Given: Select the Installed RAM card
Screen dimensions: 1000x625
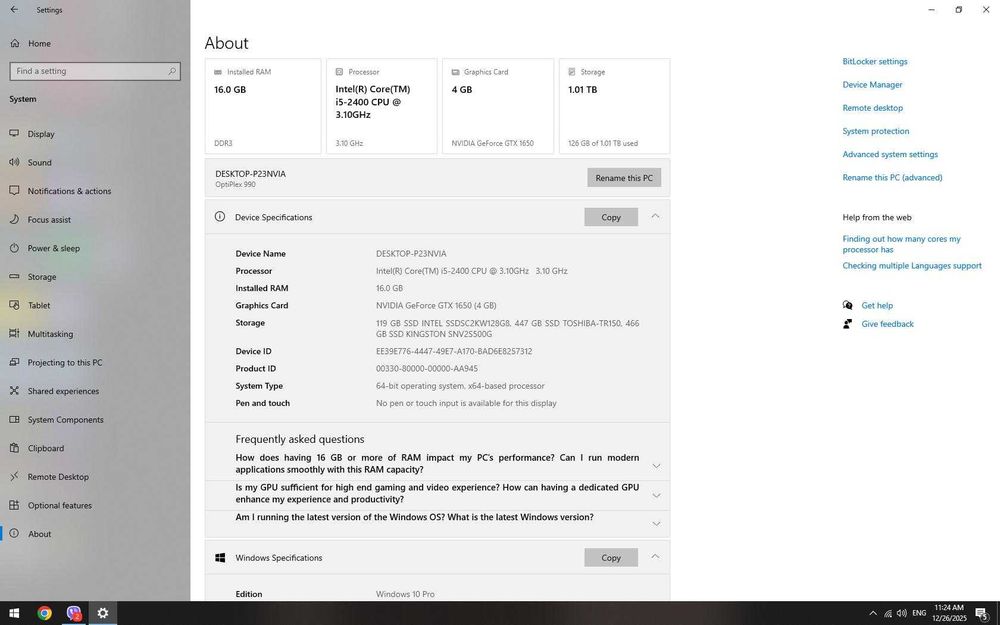Looking at the screenshot, I should coord(263,107).
